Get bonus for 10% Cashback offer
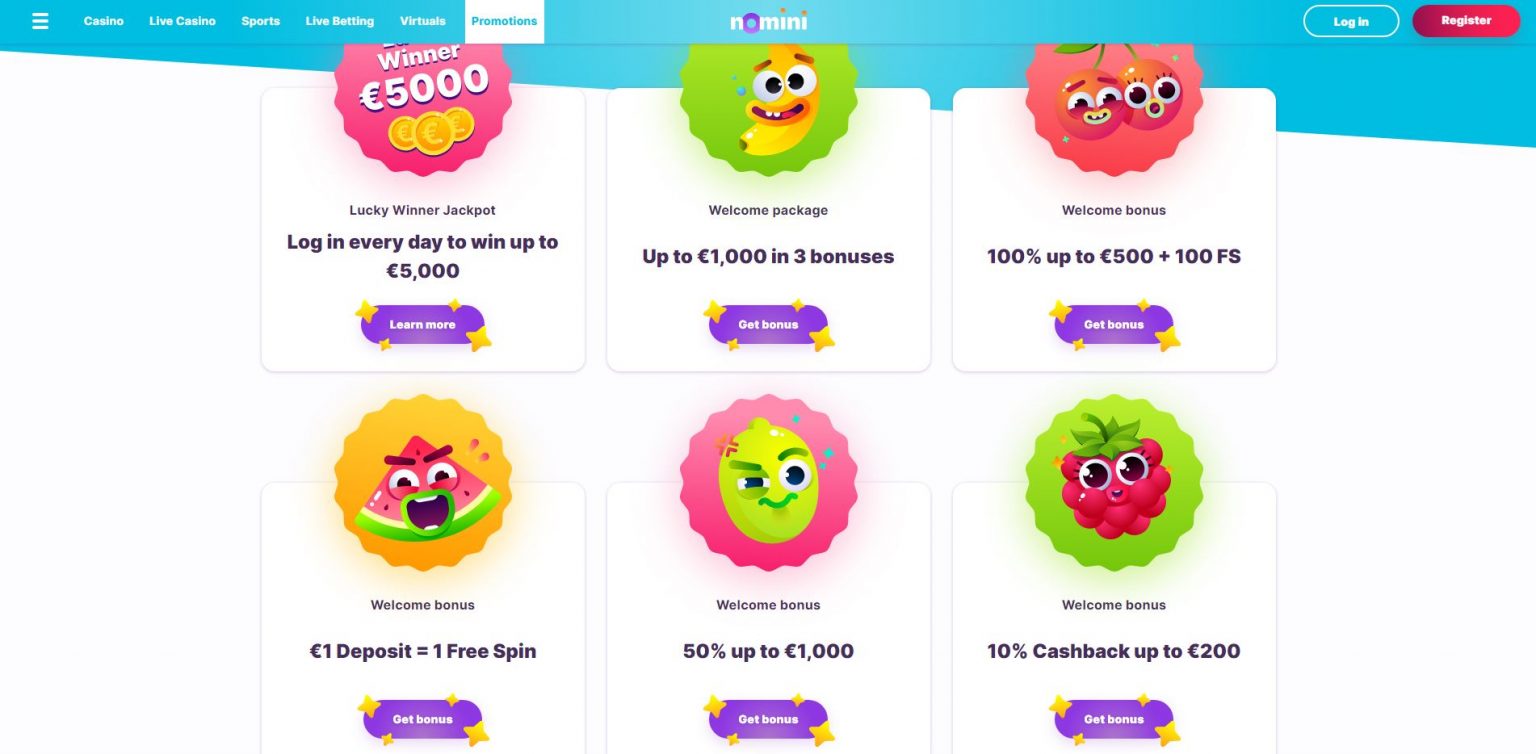The image size is (1536, 754). tap(1114, 719)
